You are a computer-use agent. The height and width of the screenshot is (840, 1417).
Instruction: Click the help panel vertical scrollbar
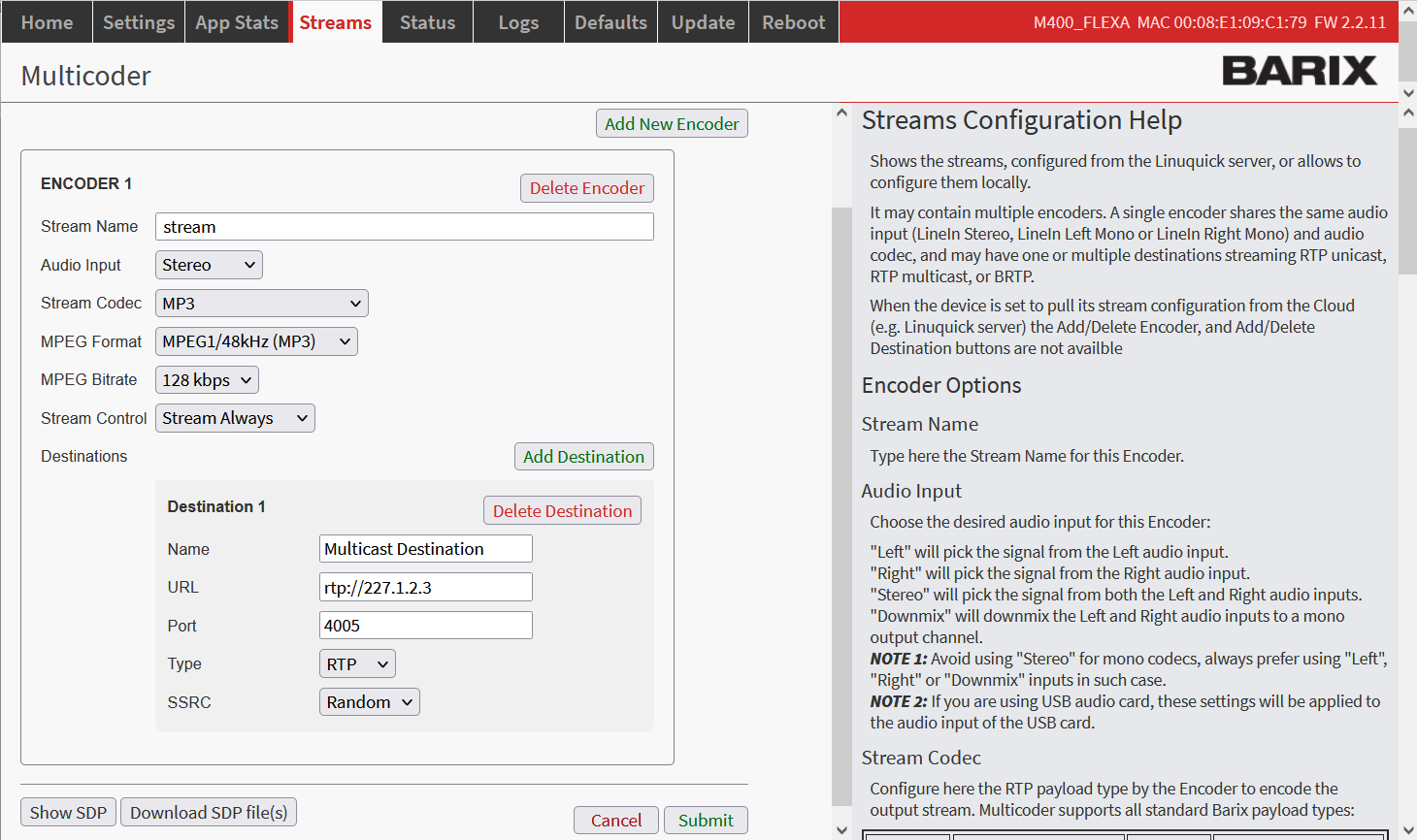[841, 485]
